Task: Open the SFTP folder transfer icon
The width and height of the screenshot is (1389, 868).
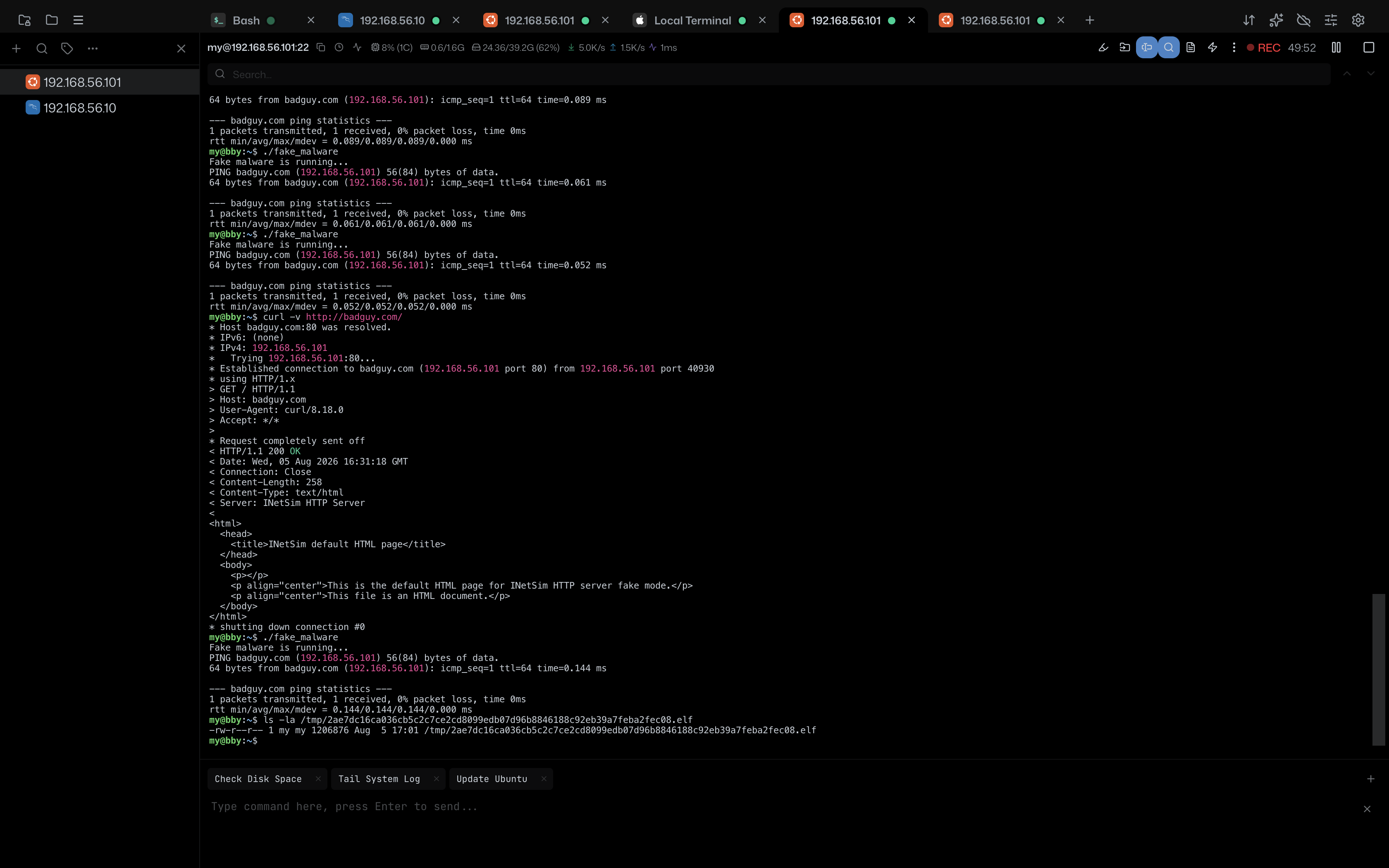Action: (x=1124, y=48)
